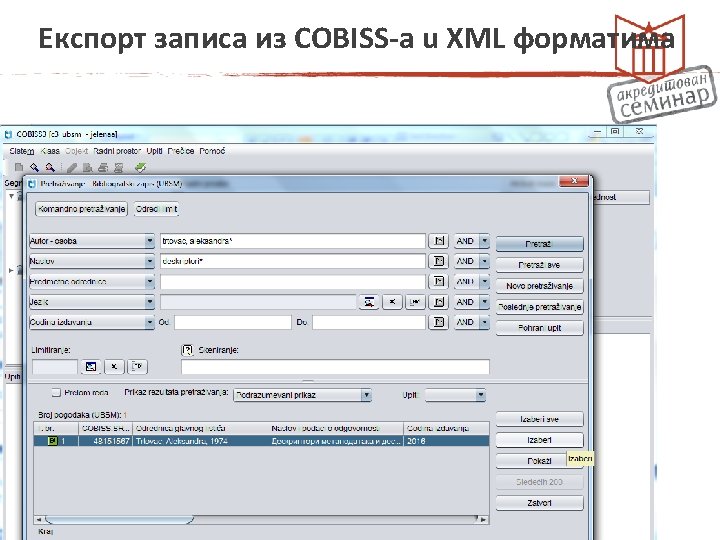This screenshot has height=540, width=720.
Task: Open AND operator dropdown in Autor row
Action: coord(484,241)
